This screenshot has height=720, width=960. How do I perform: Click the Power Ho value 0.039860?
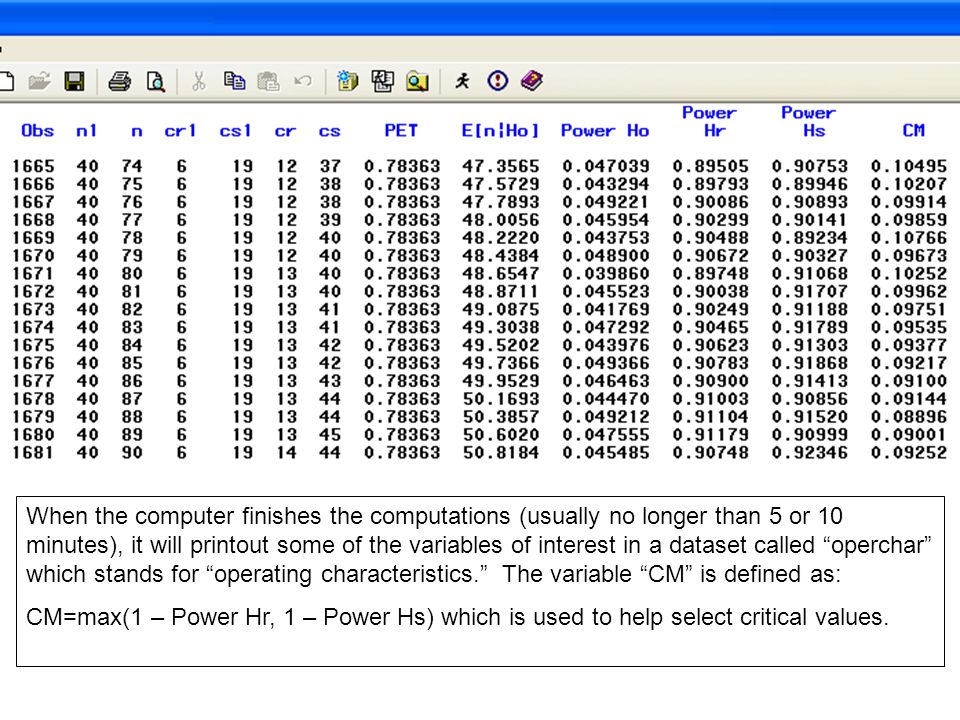coord(606,274)
